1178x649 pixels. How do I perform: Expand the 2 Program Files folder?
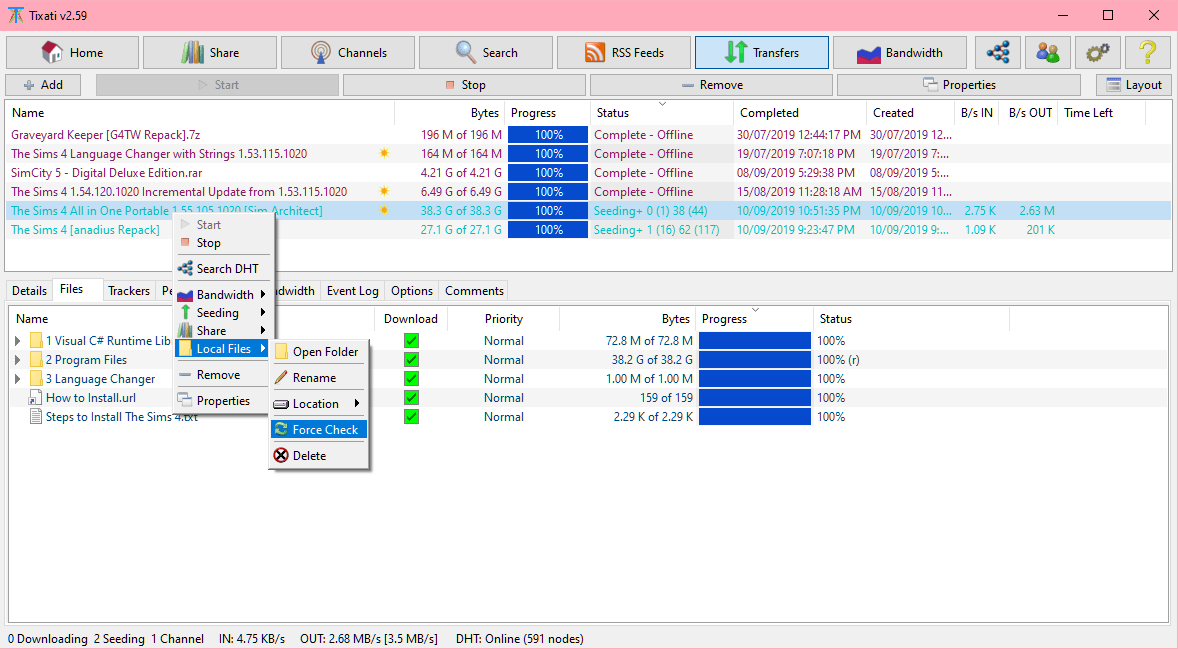tap(18, 360)
